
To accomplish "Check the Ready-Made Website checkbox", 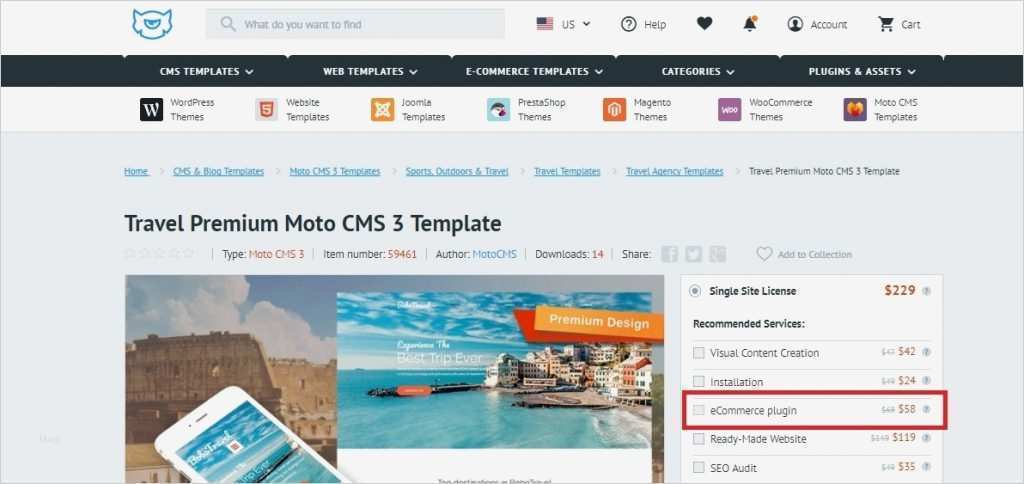I will (x=699, y=439).
